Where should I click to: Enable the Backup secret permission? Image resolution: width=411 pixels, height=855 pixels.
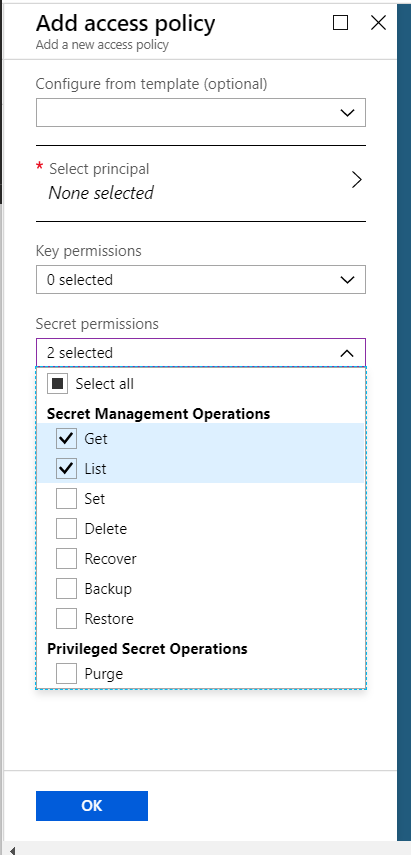[x=67, y=588]
